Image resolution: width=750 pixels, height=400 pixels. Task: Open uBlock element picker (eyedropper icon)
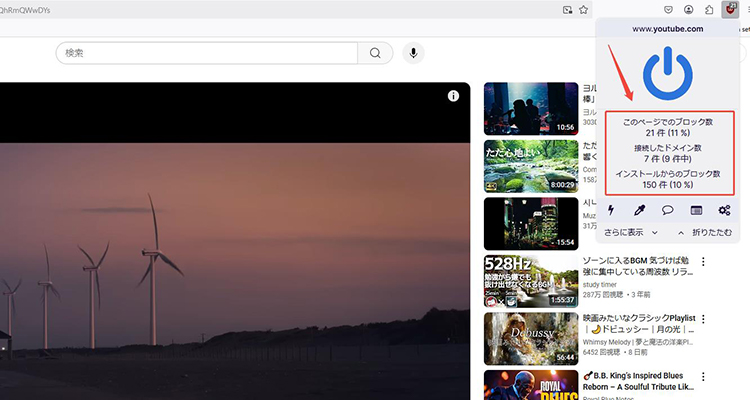point(640,210)
